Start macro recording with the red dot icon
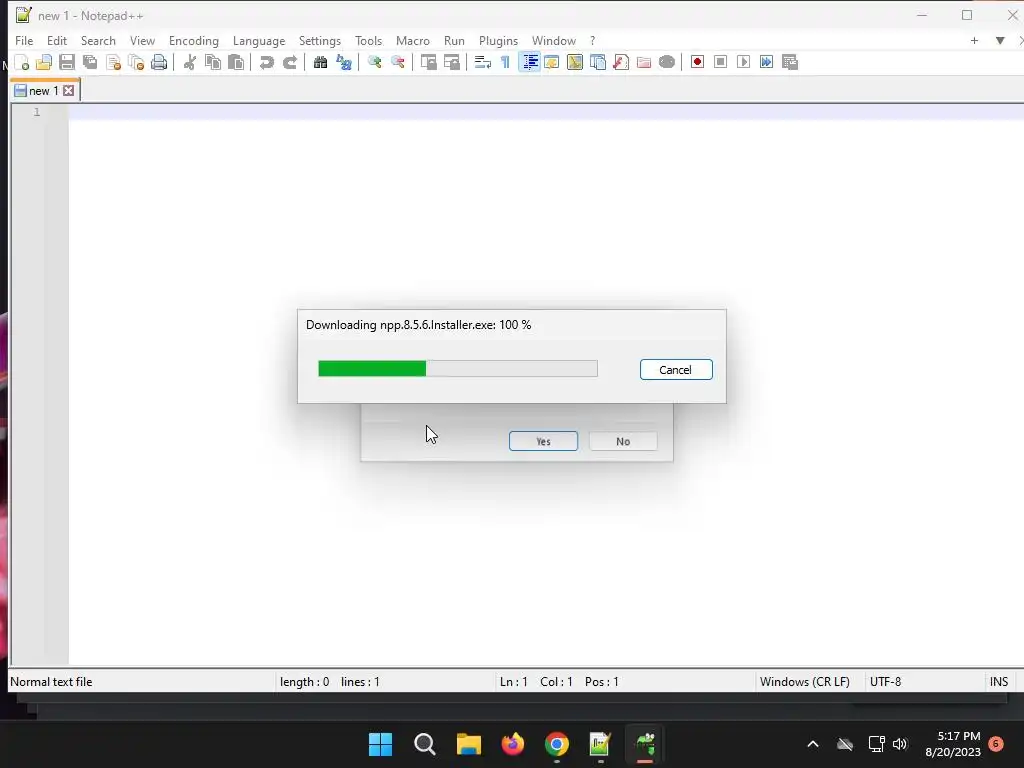The width and height of the screenshot is (1024, 768). coord(697,62)
